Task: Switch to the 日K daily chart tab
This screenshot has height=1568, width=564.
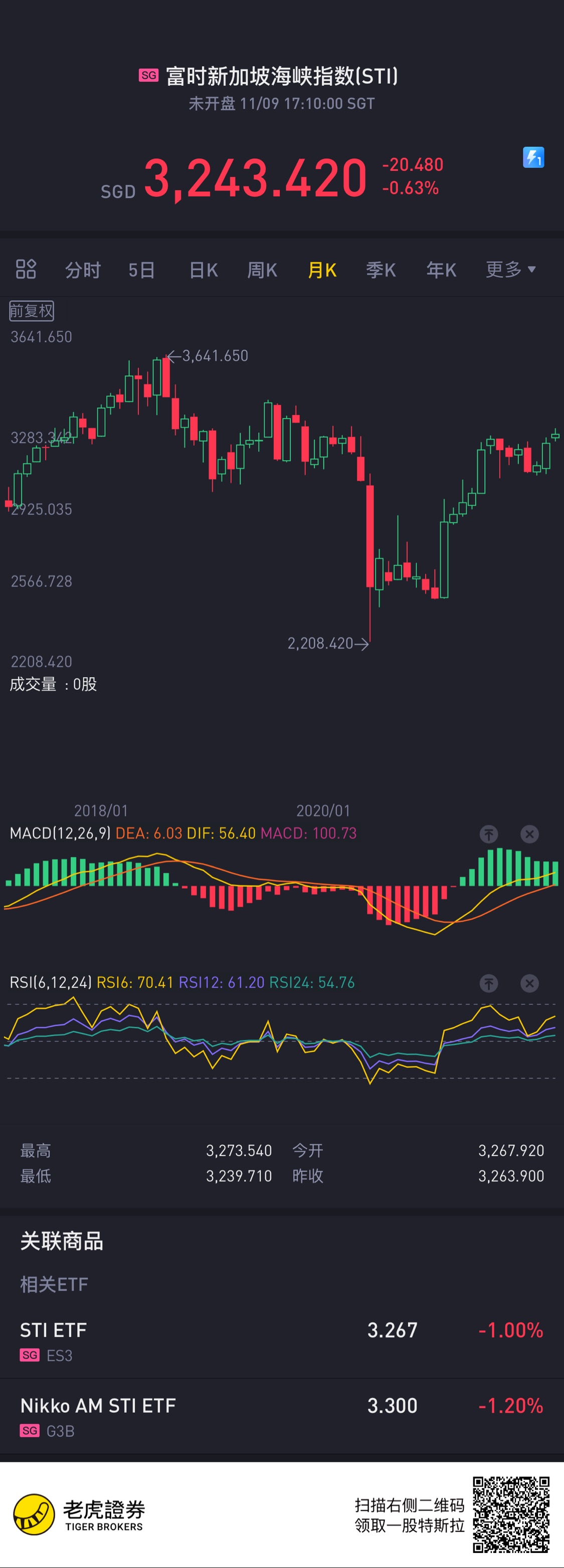Action: pyautogui.click(x=204, y=270)
